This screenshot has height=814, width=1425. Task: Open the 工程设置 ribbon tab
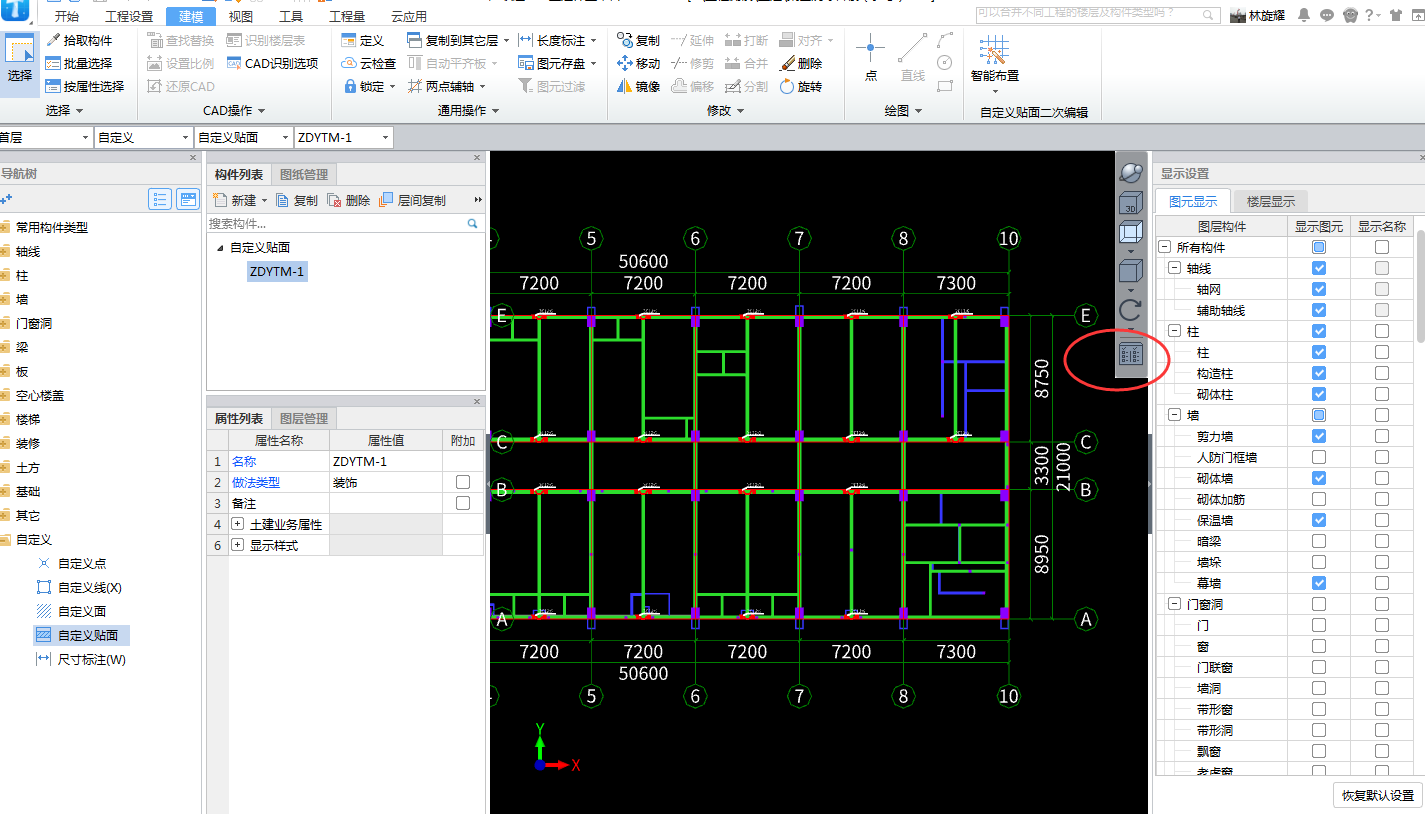[x=129, y=16]
